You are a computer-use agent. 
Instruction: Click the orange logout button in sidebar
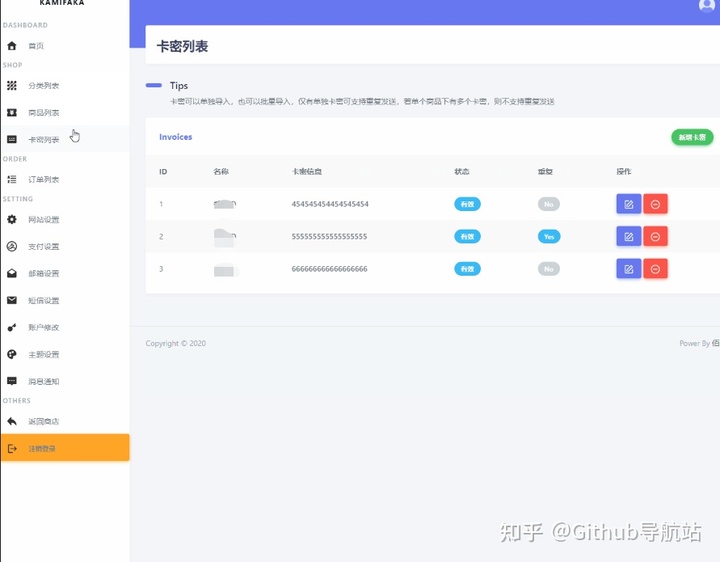coord(65,448)
